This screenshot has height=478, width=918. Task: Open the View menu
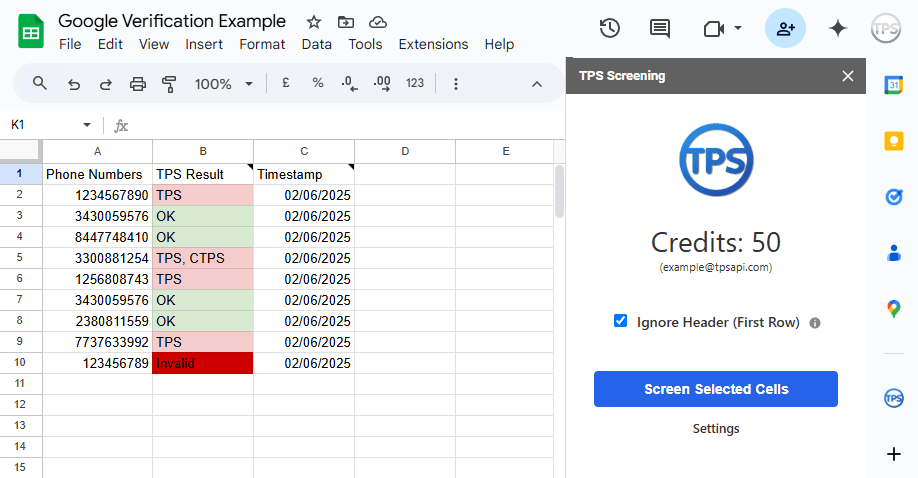click(154, 45)
